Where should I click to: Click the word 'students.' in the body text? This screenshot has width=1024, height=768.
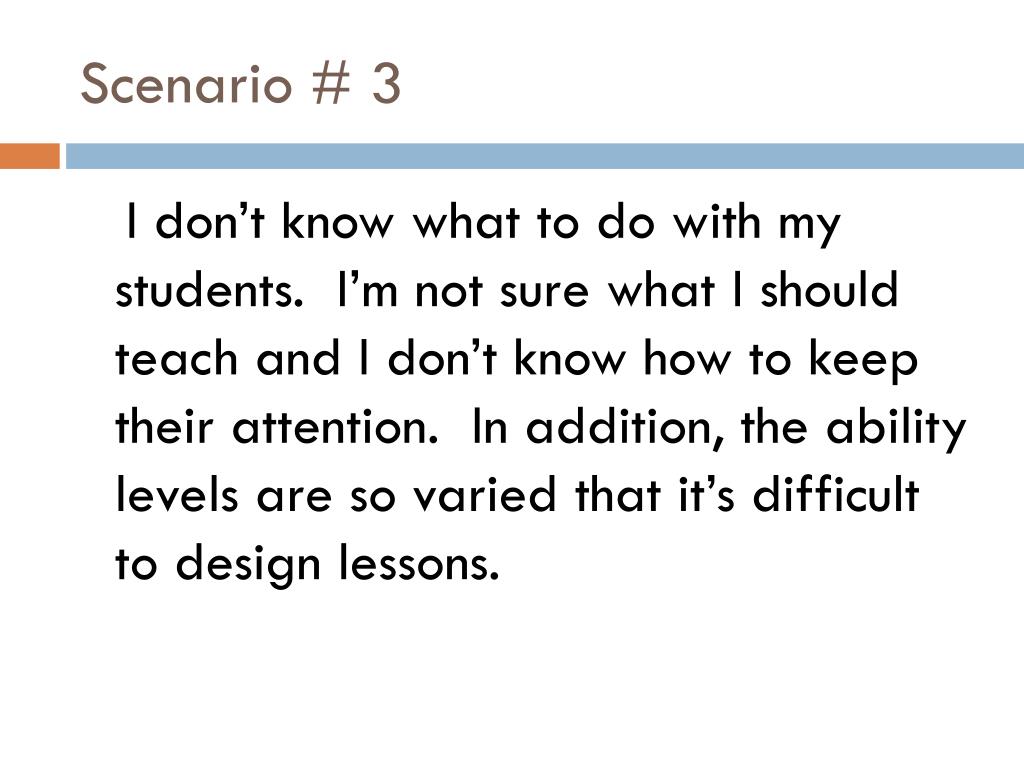(x=210, y=291)
